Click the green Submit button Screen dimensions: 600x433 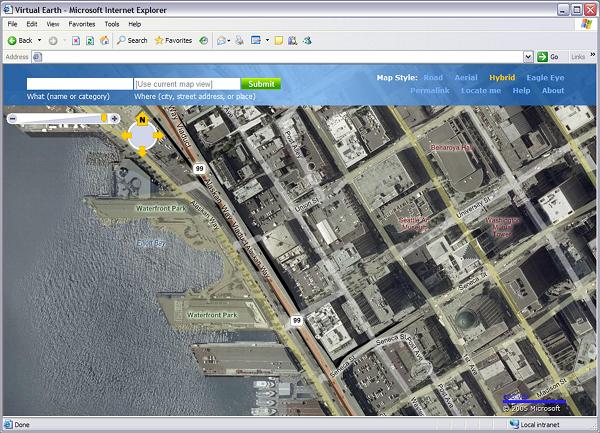[261, 84]
